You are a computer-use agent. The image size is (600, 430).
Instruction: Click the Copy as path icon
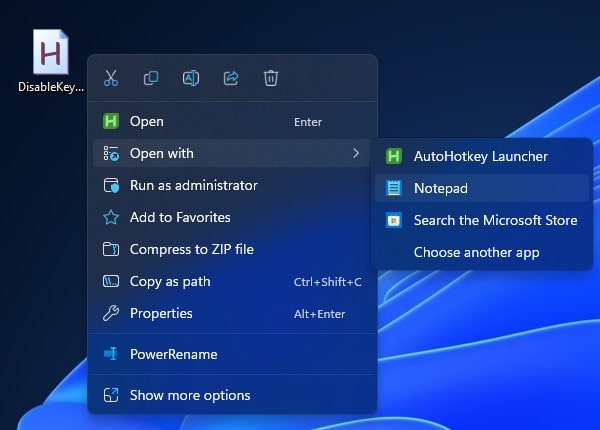coord(111,282)
